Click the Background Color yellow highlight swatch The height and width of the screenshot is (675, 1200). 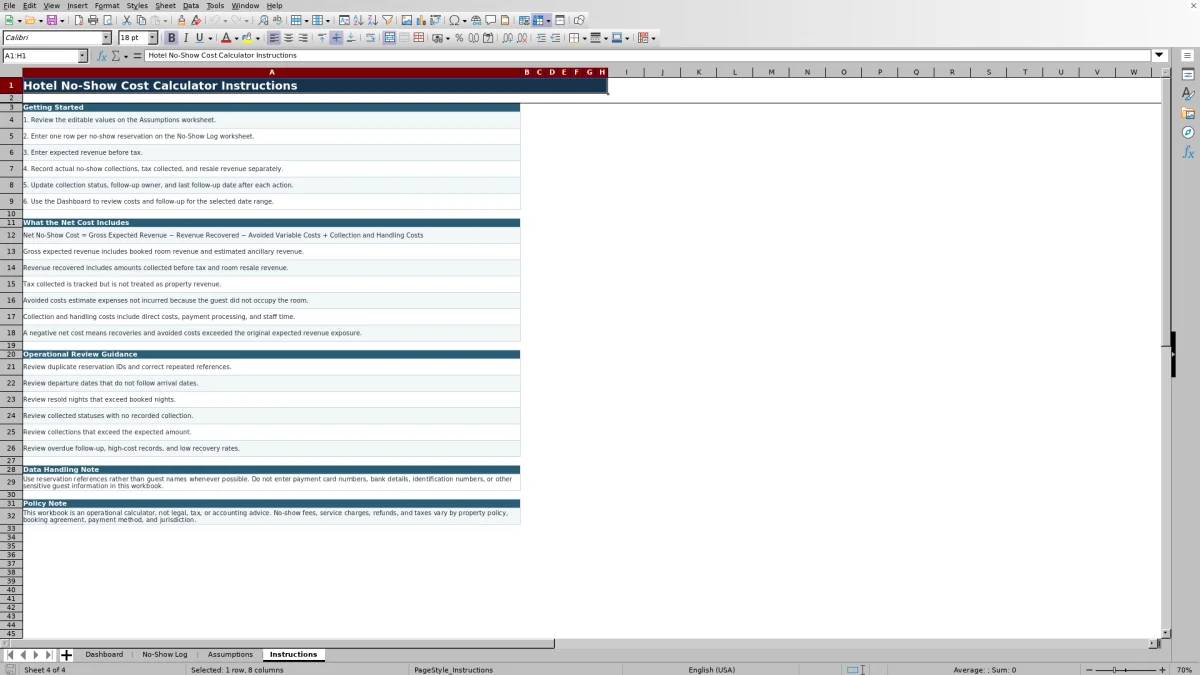tap(246, 38)
